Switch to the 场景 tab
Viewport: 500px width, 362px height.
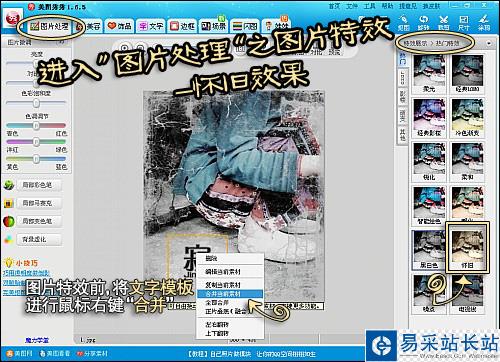click(213, 26)
